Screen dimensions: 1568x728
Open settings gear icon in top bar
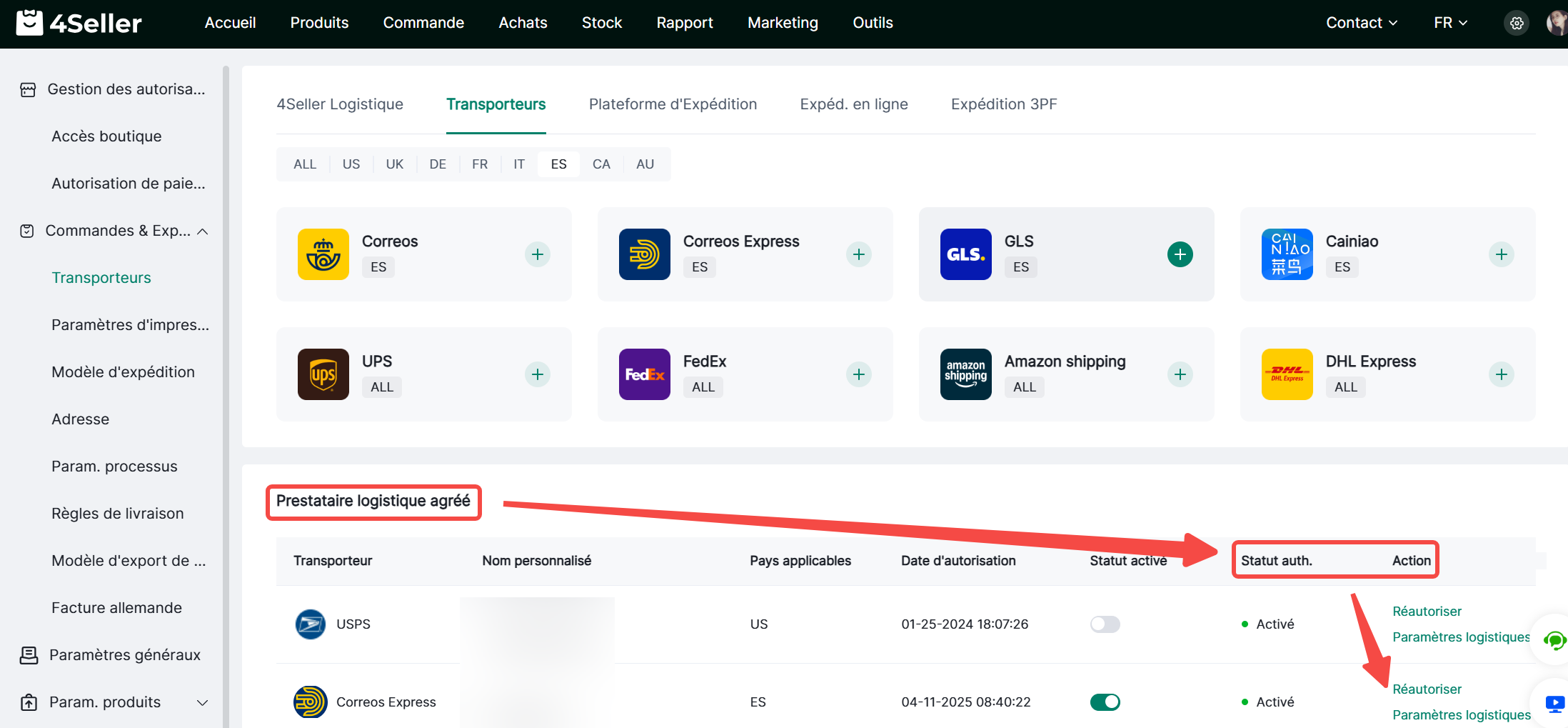pyautogui.click(x=1517, y=24)
